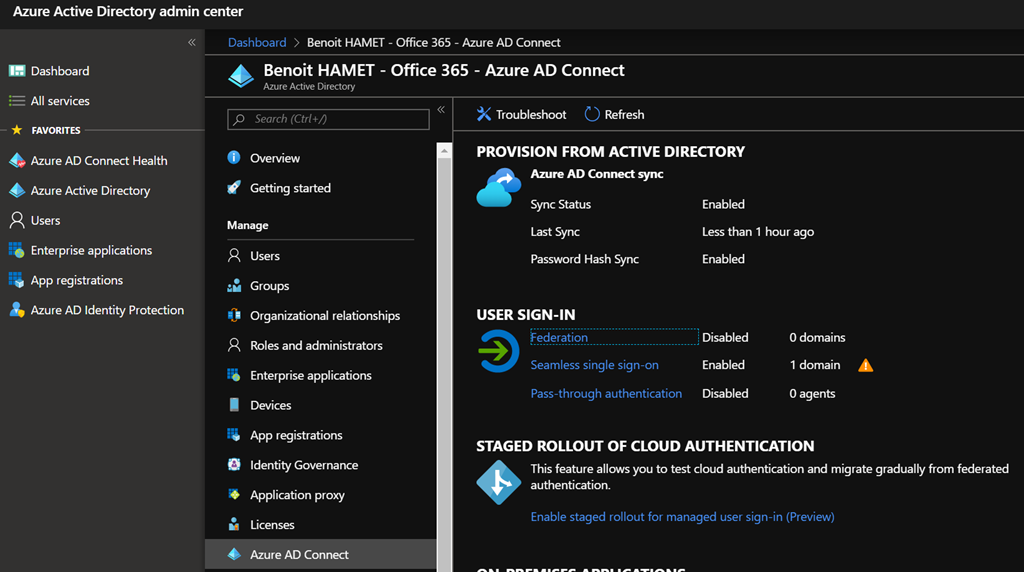This screenshot has width=1024, height=572.
Task: Click the Organizational relationships icon
Action: (x=234, y=316)
